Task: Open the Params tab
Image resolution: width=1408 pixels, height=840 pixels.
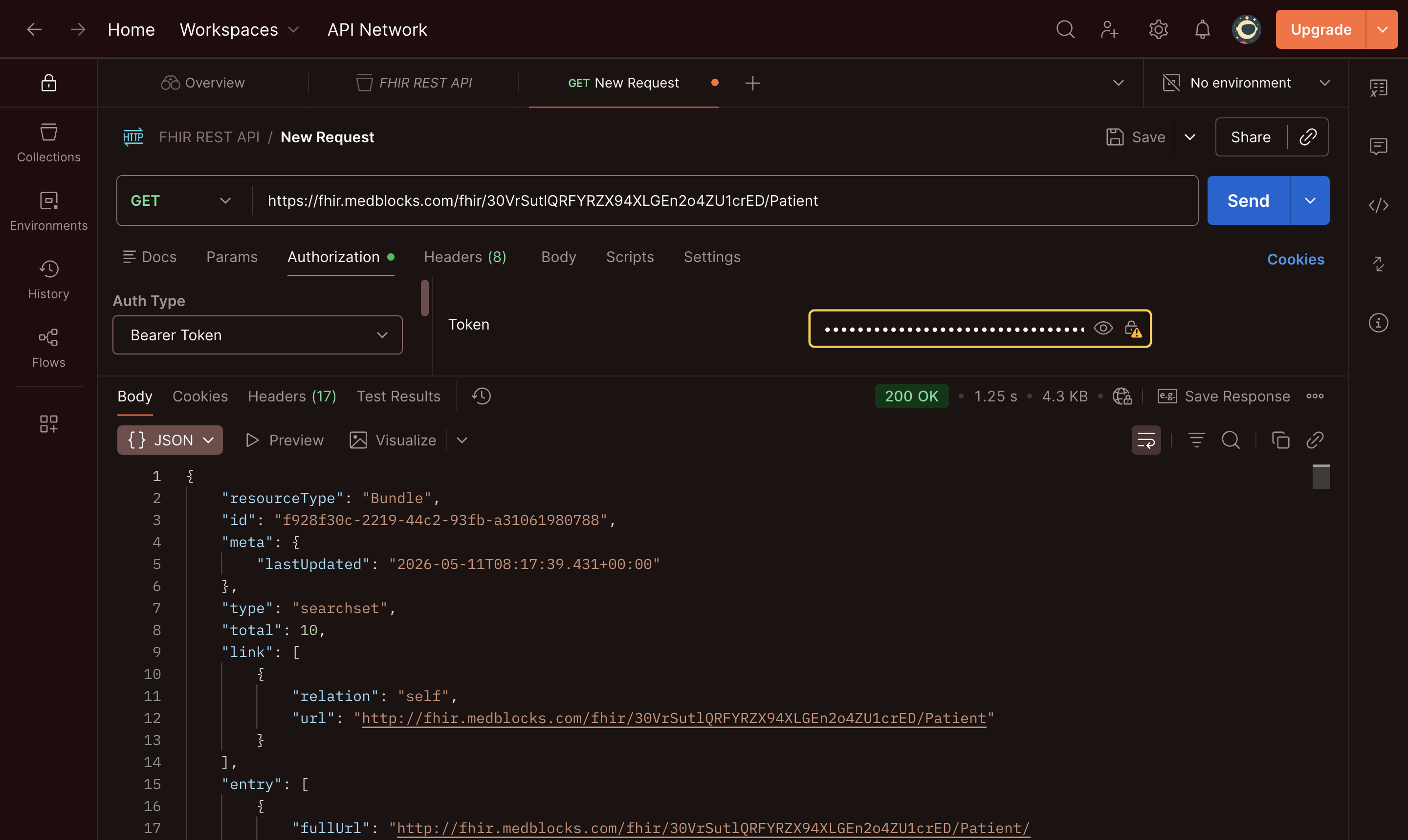Action: tap(232, 257)
